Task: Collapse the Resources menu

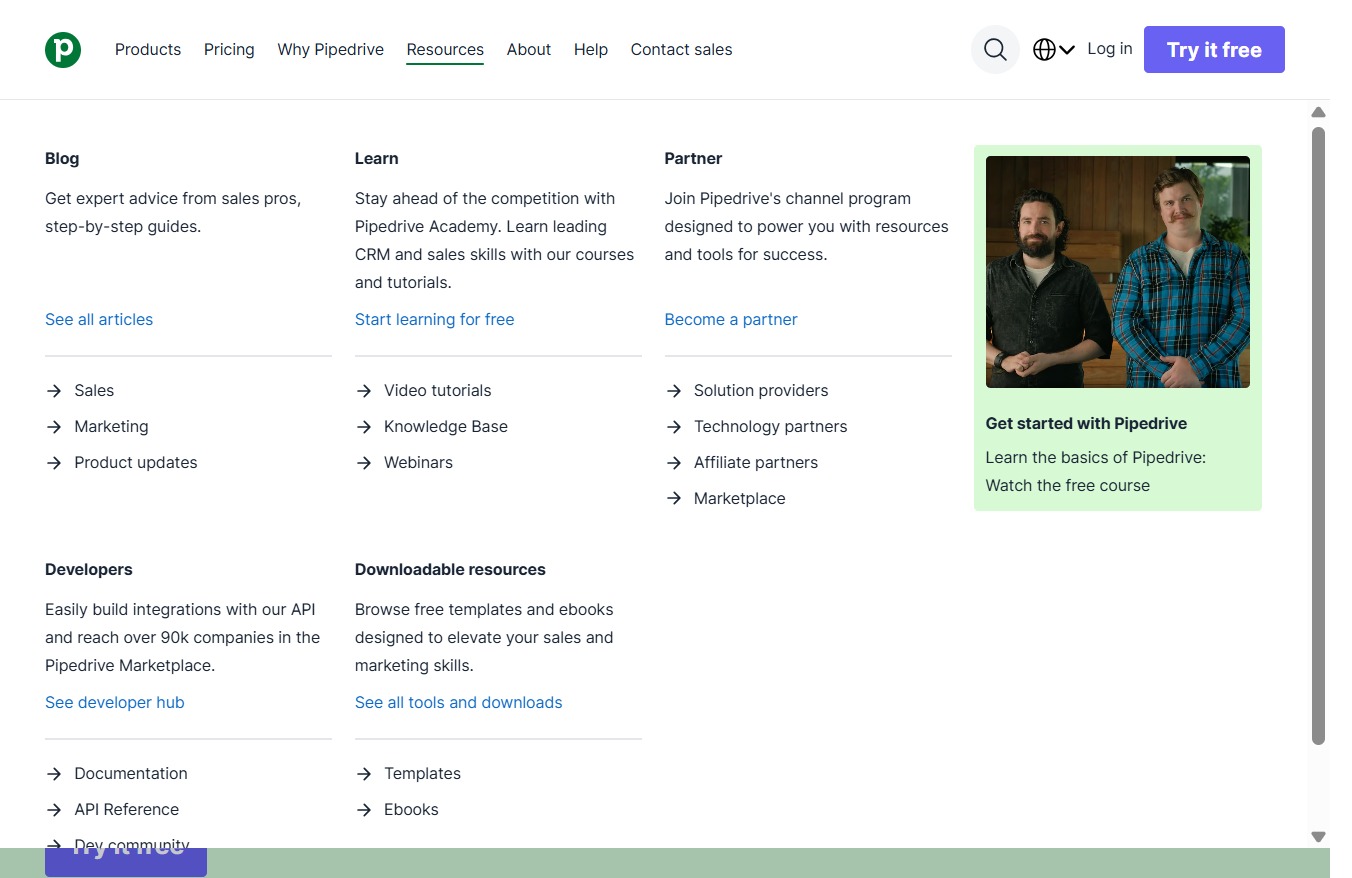Action: (x=445, y=49)
